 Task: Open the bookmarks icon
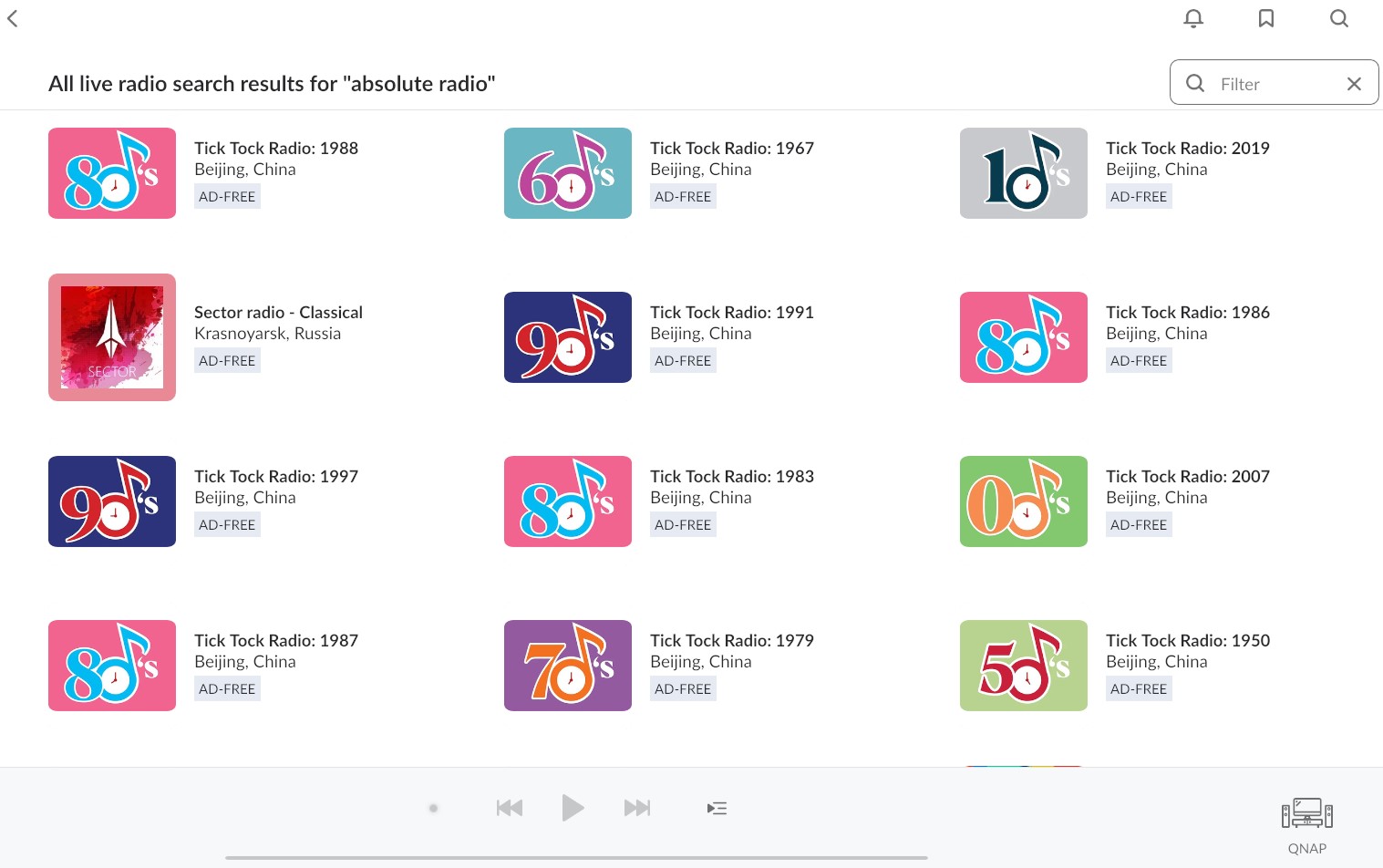pyautogui.click(x=1266, y=18)
